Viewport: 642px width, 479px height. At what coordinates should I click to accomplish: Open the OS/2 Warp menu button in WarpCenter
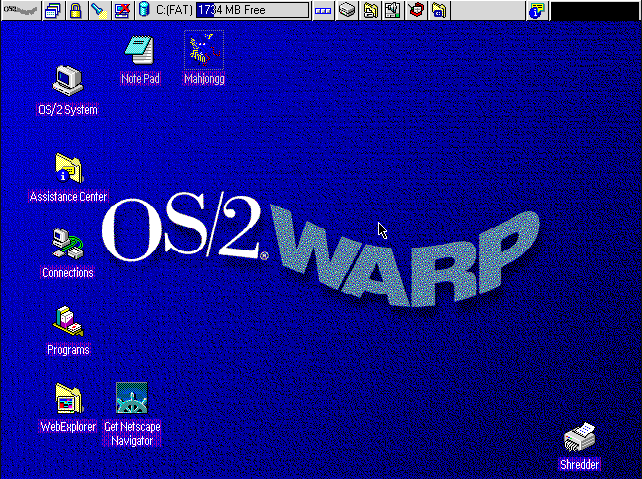tap(20, 10)
